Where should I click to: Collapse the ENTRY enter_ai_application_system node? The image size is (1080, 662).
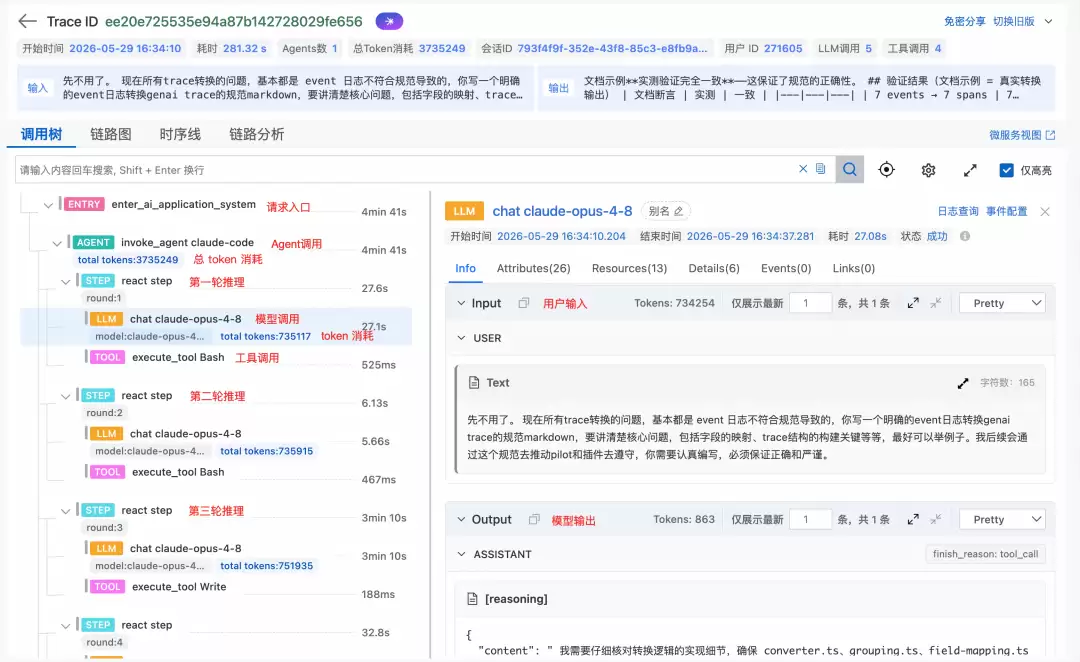tap(48, 205)
